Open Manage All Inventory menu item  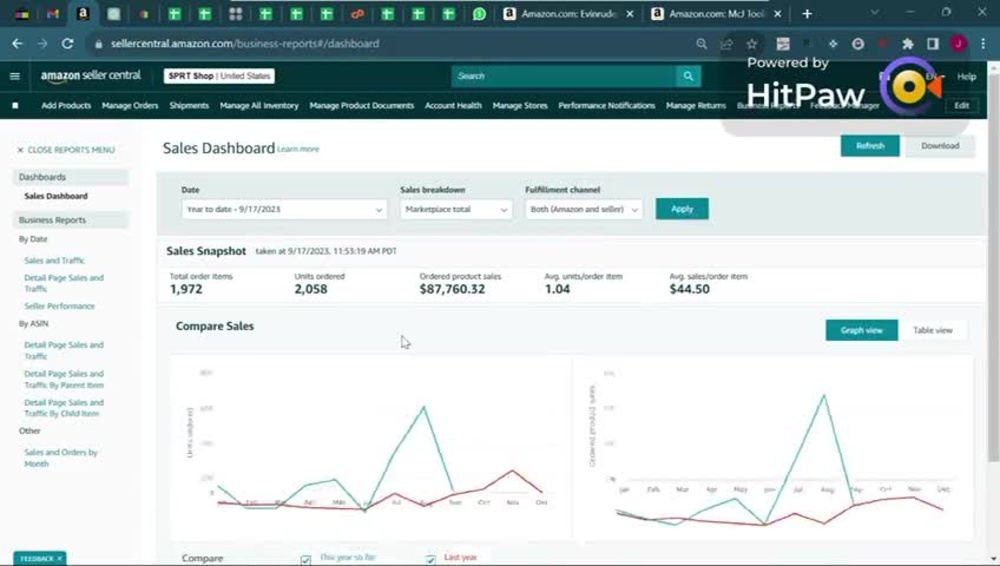259,106
